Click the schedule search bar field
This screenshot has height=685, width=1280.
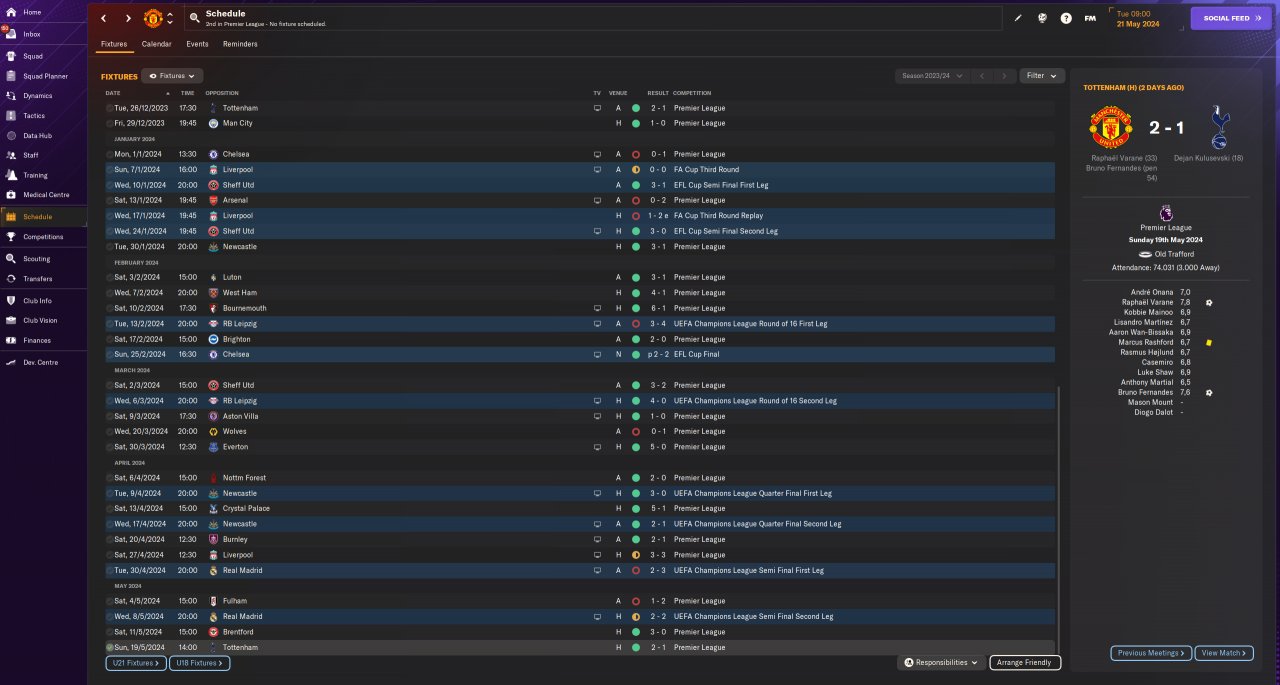pos(592,18)
